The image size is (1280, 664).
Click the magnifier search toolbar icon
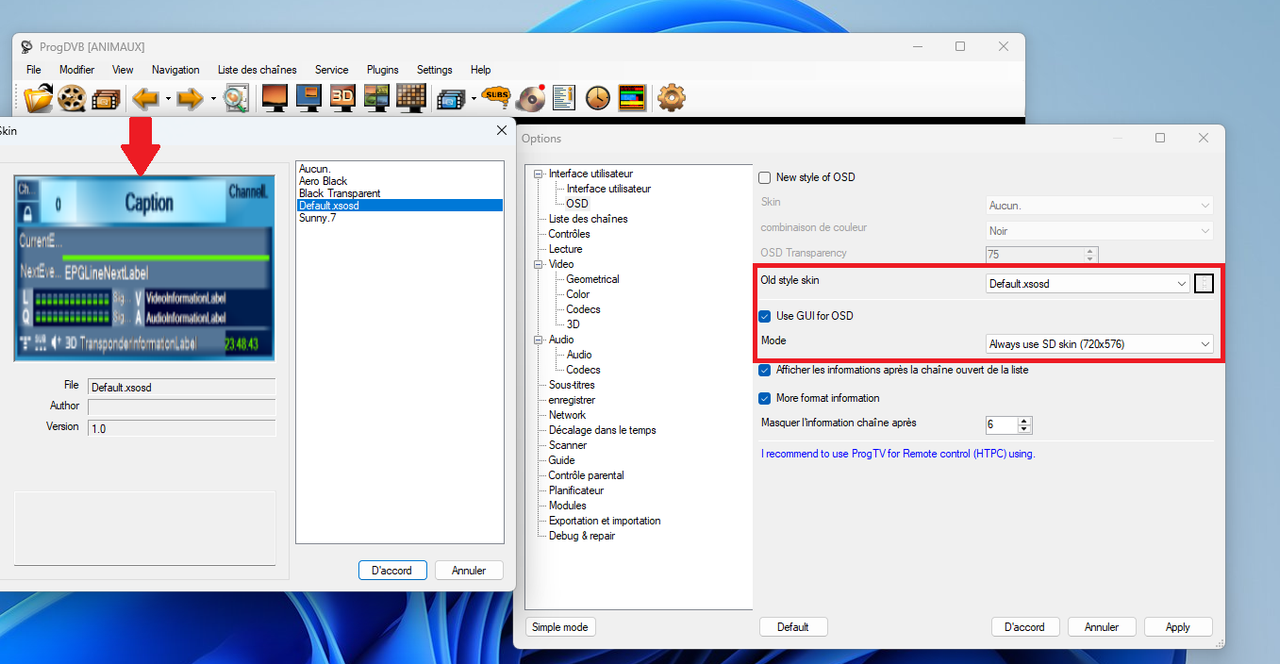point(236,97)
